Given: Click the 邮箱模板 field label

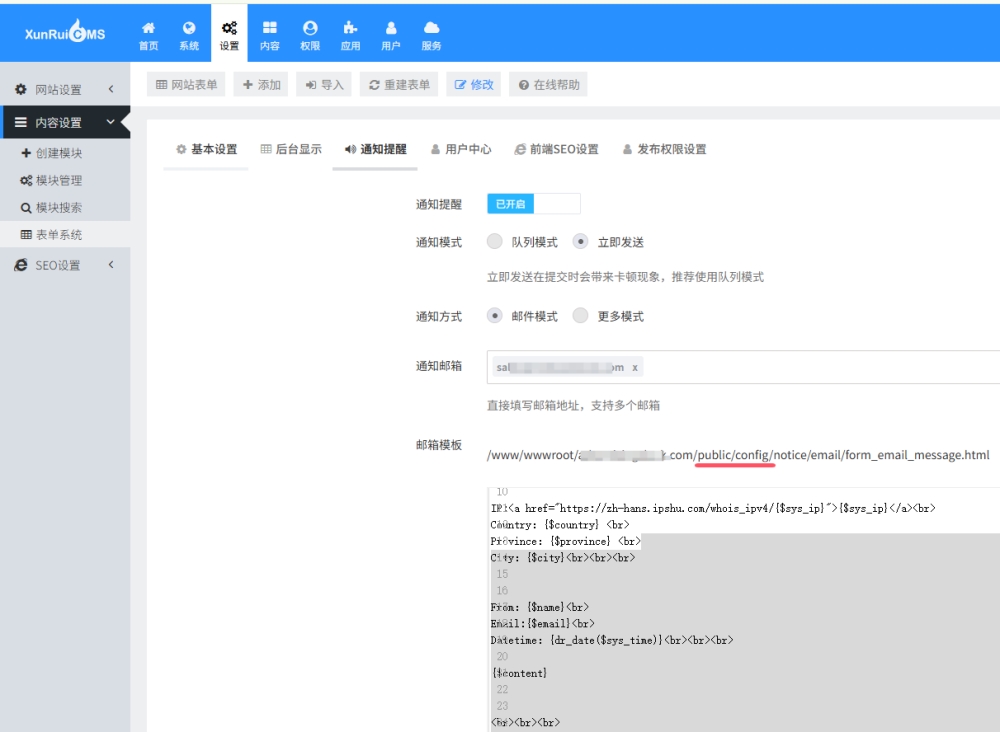Looking at the screenshot, I should tap(439, 444).
